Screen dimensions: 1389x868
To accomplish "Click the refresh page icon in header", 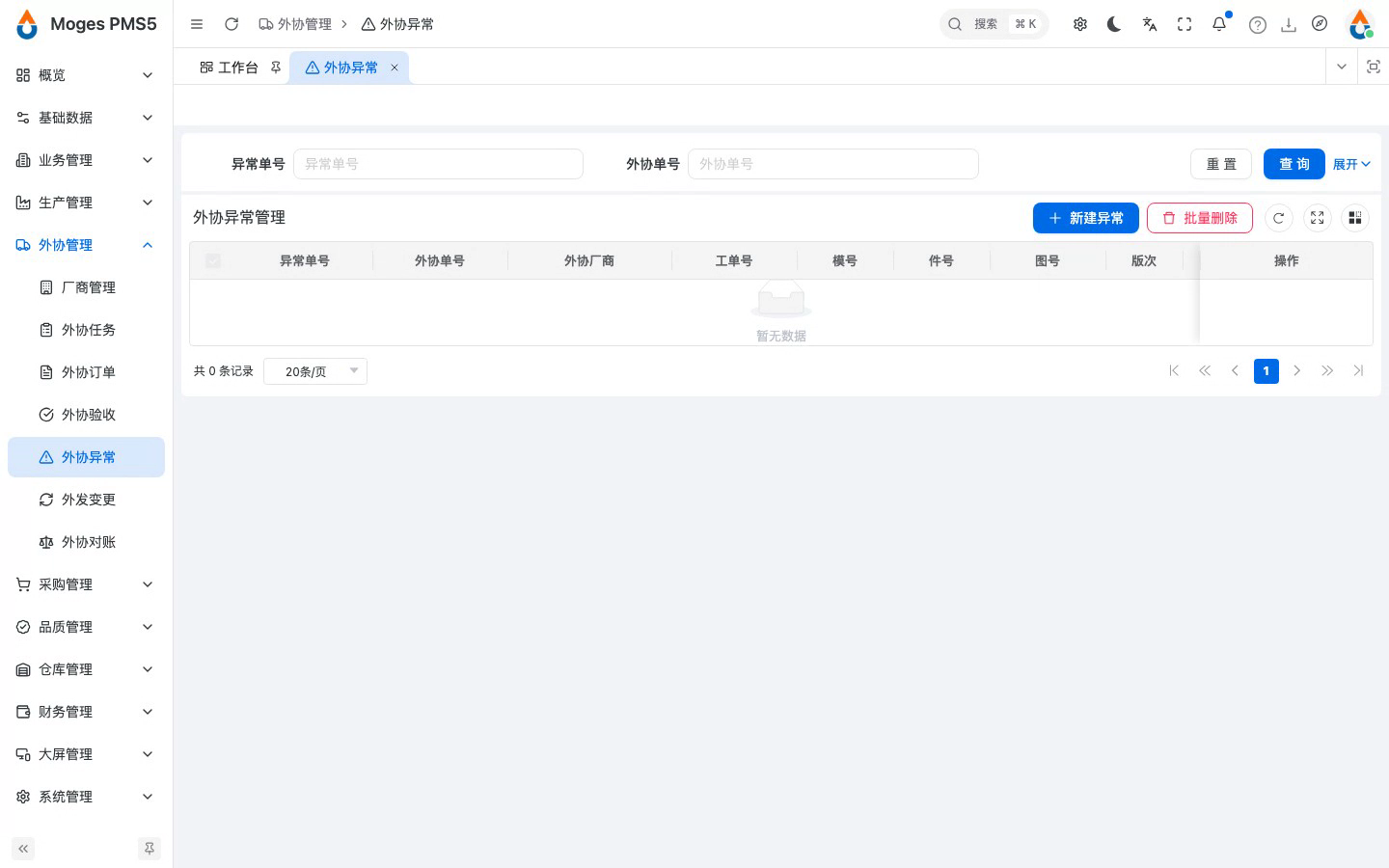I will pos(231,24).
